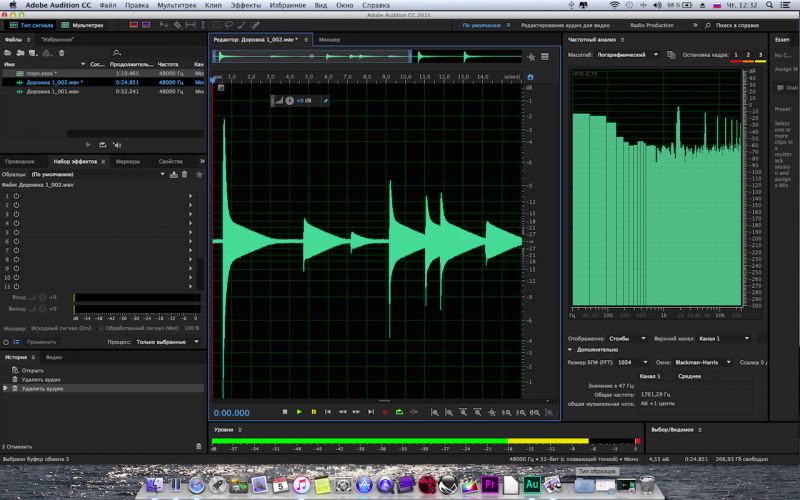800x500 pixels.
Task: Save effects rack preset icon
Action: point(174,174)
